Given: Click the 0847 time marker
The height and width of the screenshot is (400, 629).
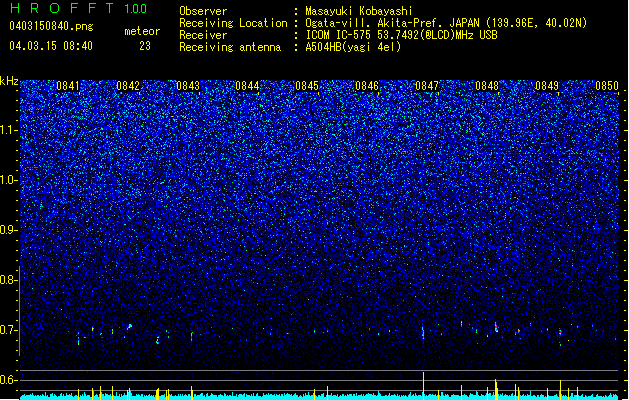Looking at the screenshot, I should pyautogui.click(x=427, y=86).
